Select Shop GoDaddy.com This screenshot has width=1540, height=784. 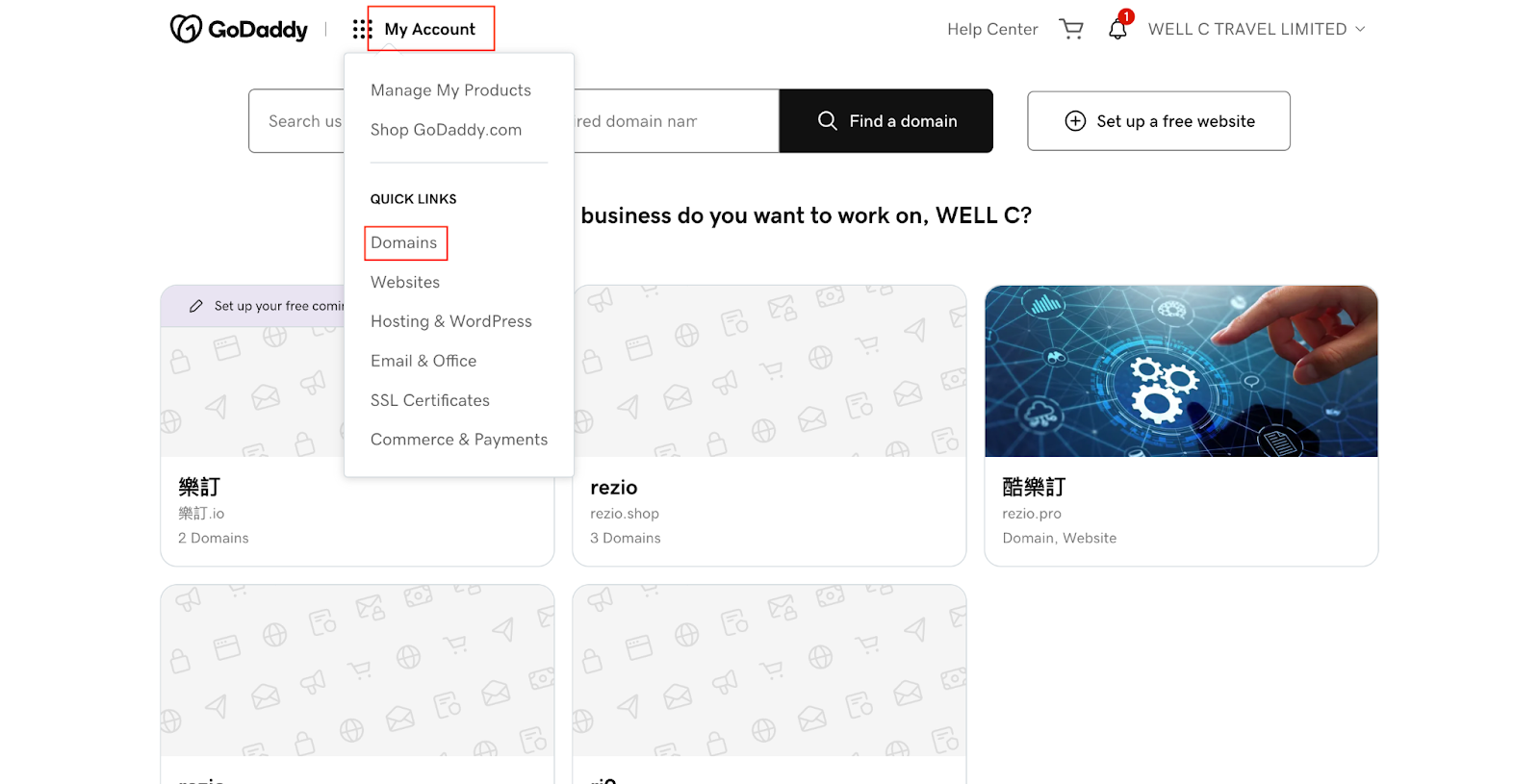pos(446,130)
